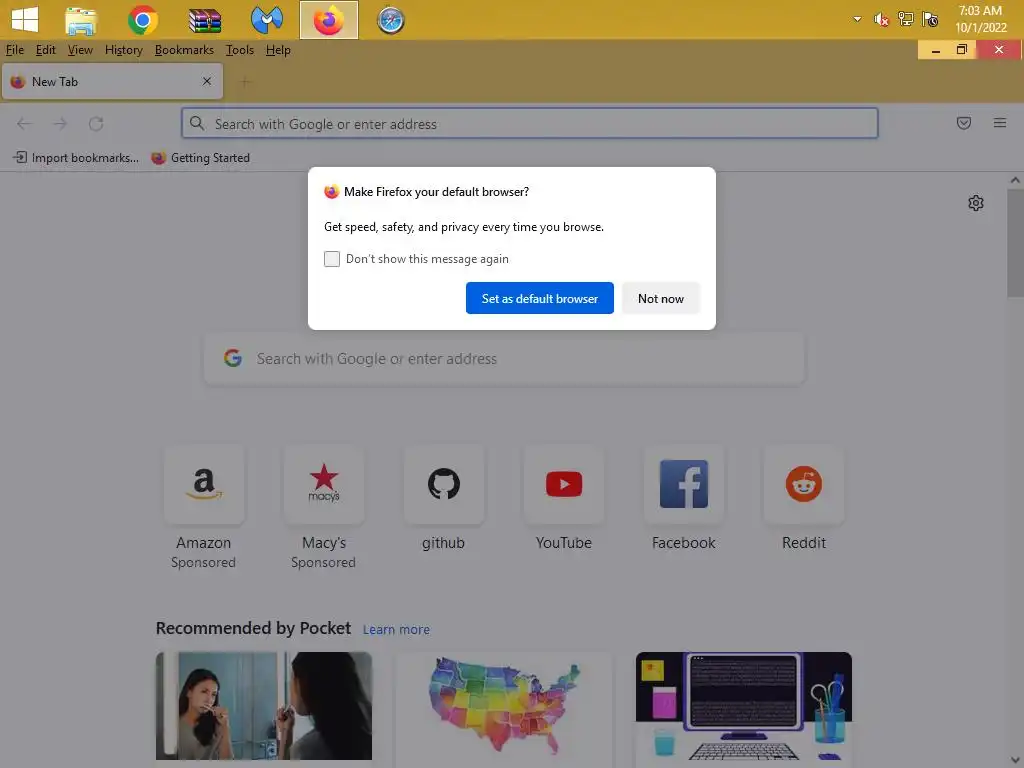Focus the URL address bar
Image resolution: width=1024 pixels, height=768 pixels.
tap(530, 123)
